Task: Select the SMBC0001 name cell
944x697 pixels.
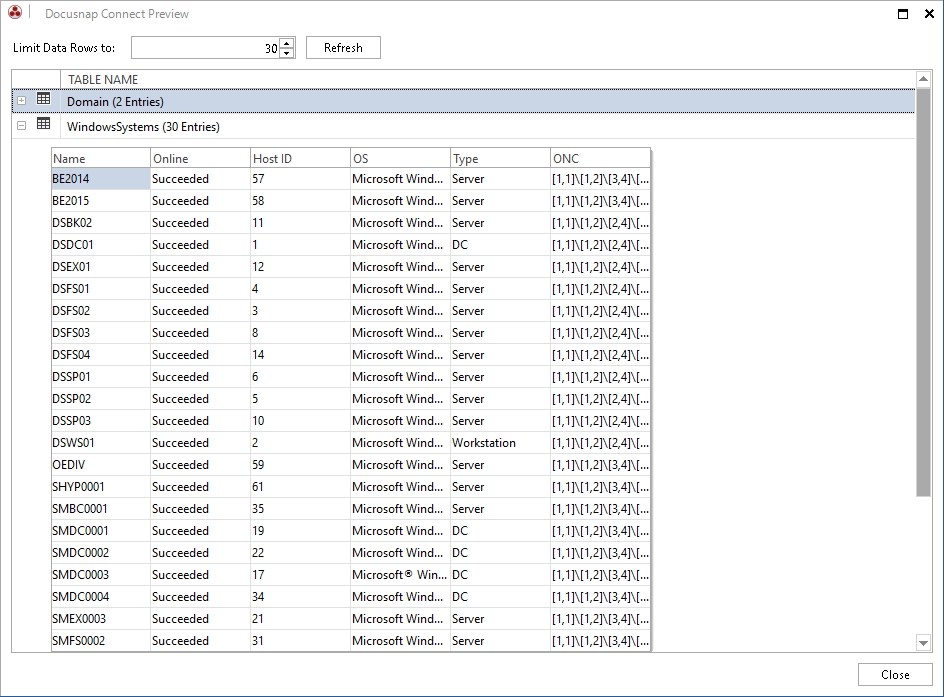Action: click(101, 509)
